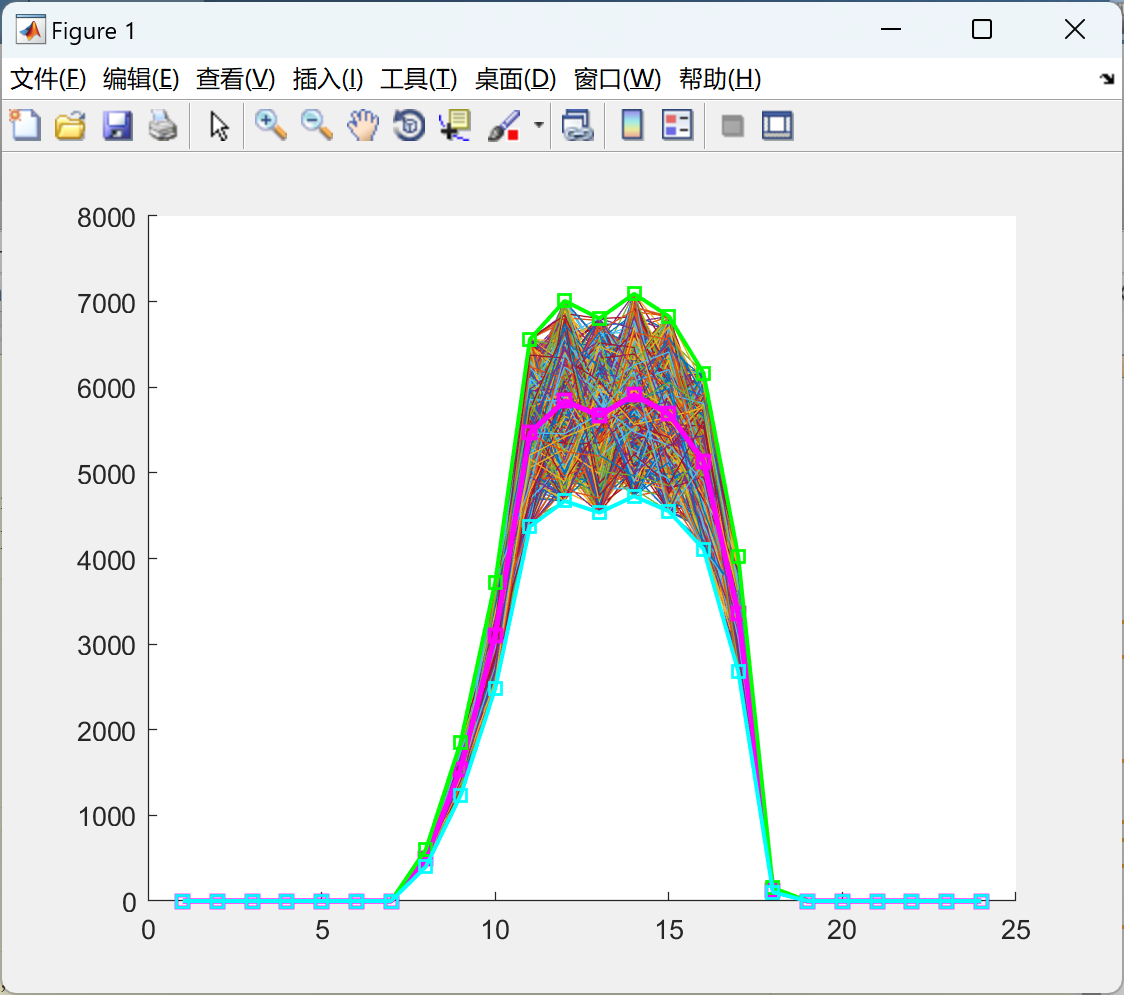Insert a legend via toolbar icon
Viewport: 1124px width, 995px height.
[677, 125]
